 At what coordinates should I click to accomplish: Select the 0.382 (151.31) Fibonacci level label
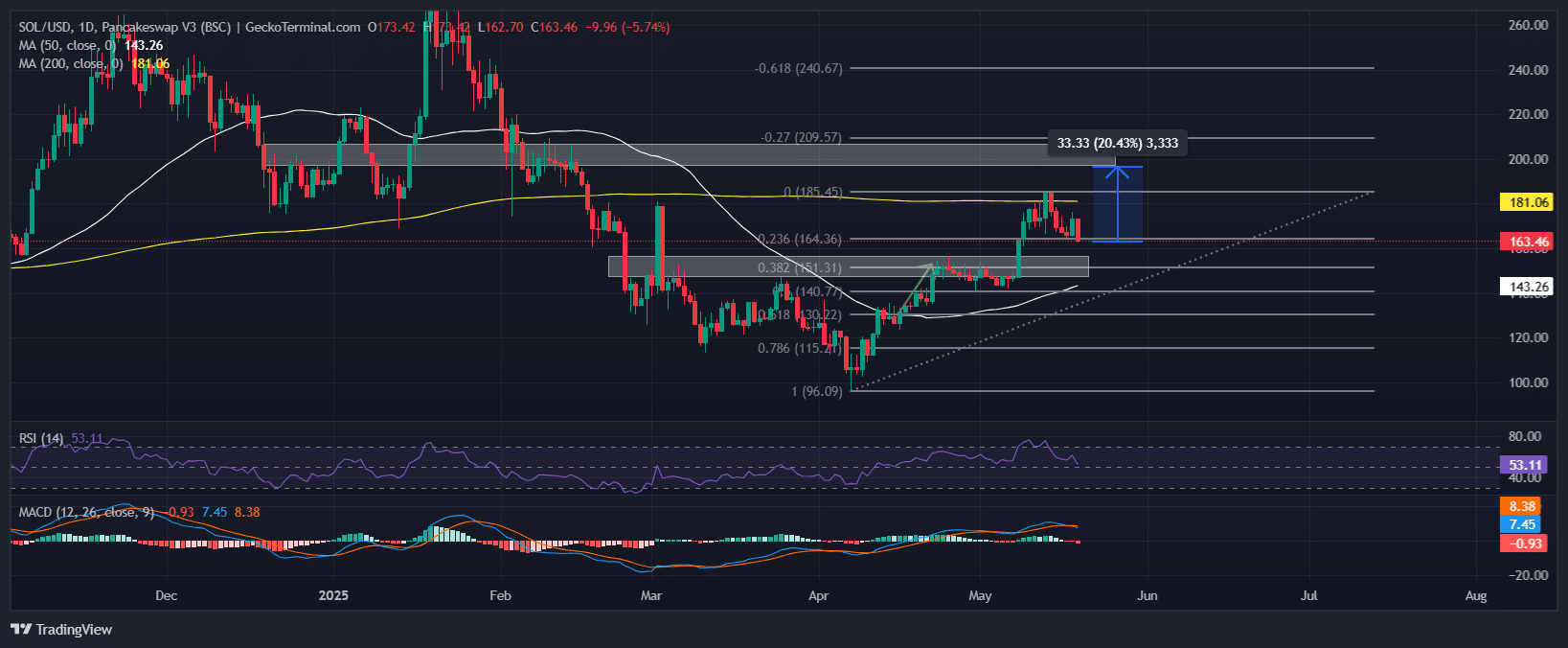point(800,267)
